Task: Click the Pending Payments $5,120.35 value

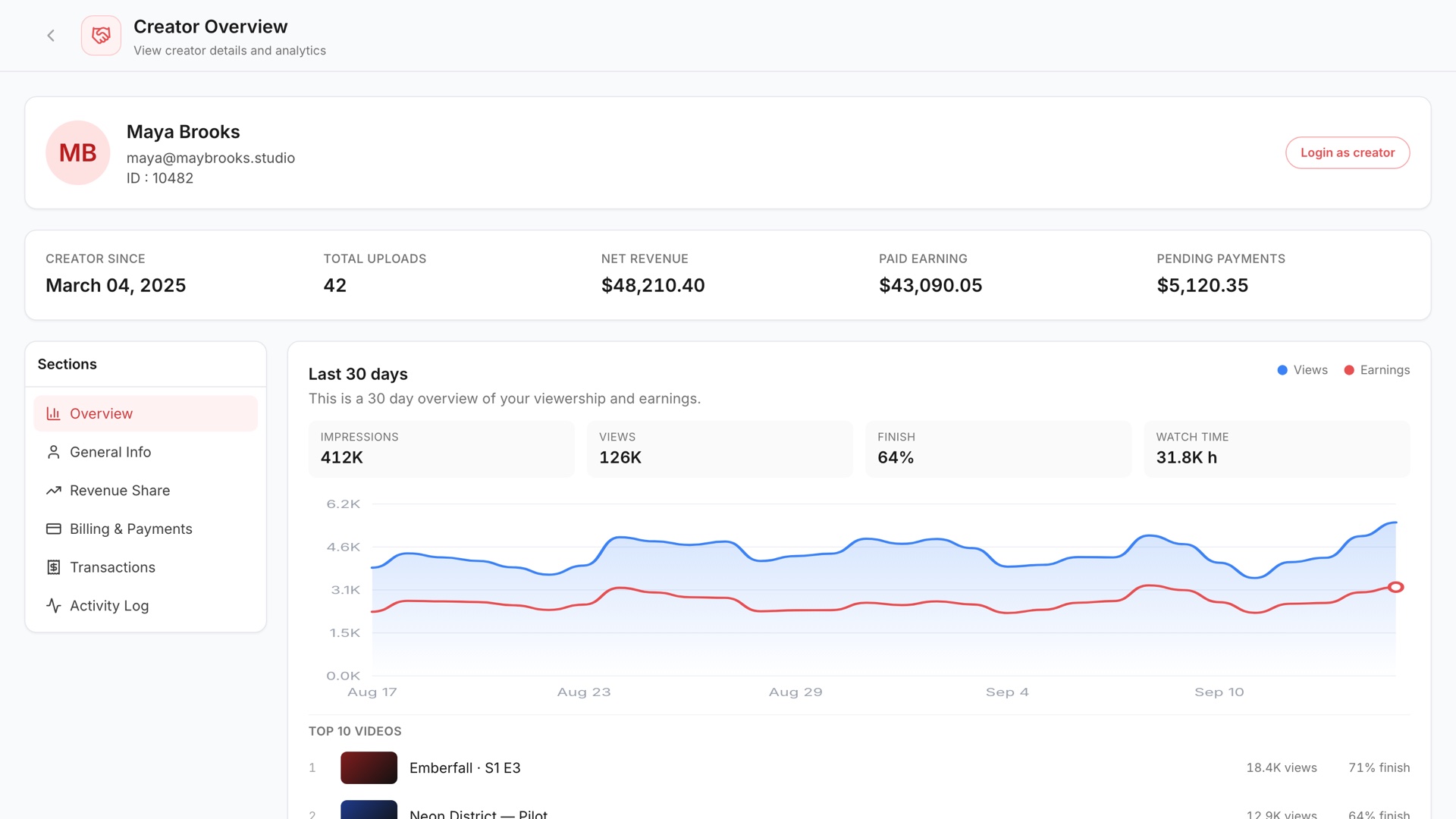Action: [1203, 285]
